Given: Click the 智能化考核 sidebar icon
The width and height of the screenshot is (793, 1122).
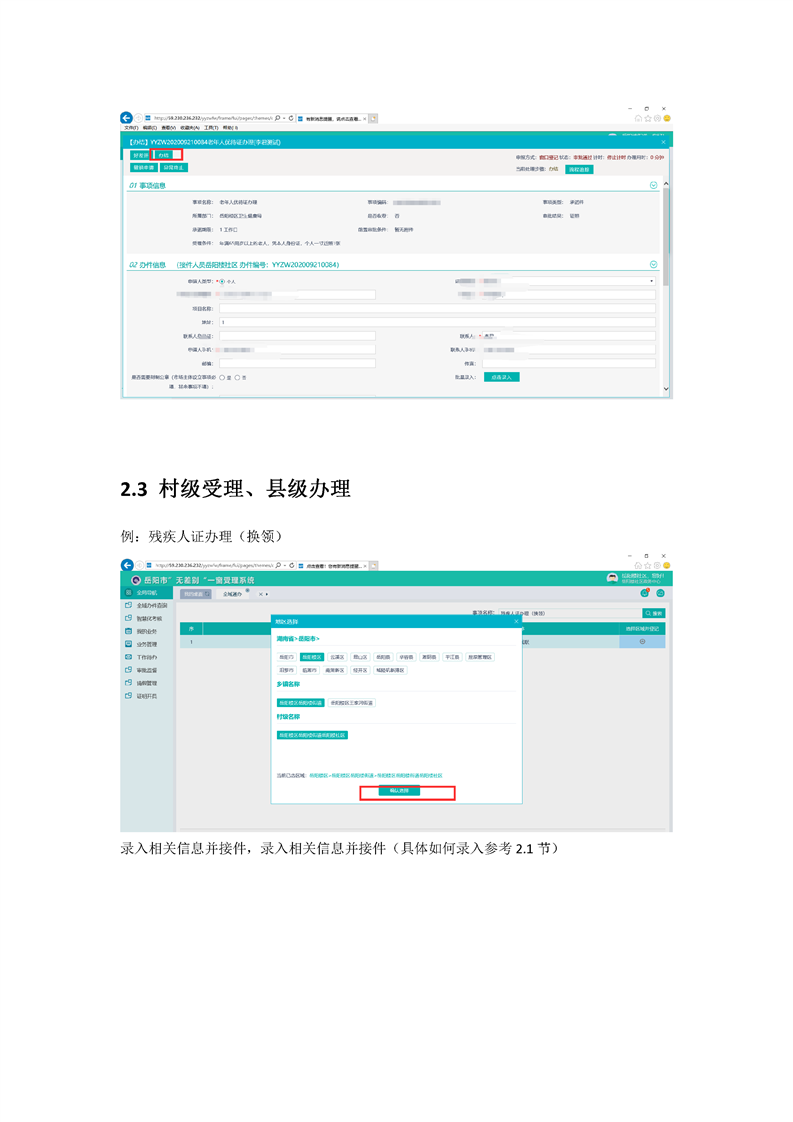Looking at the screenshot, I should [128, 618].
